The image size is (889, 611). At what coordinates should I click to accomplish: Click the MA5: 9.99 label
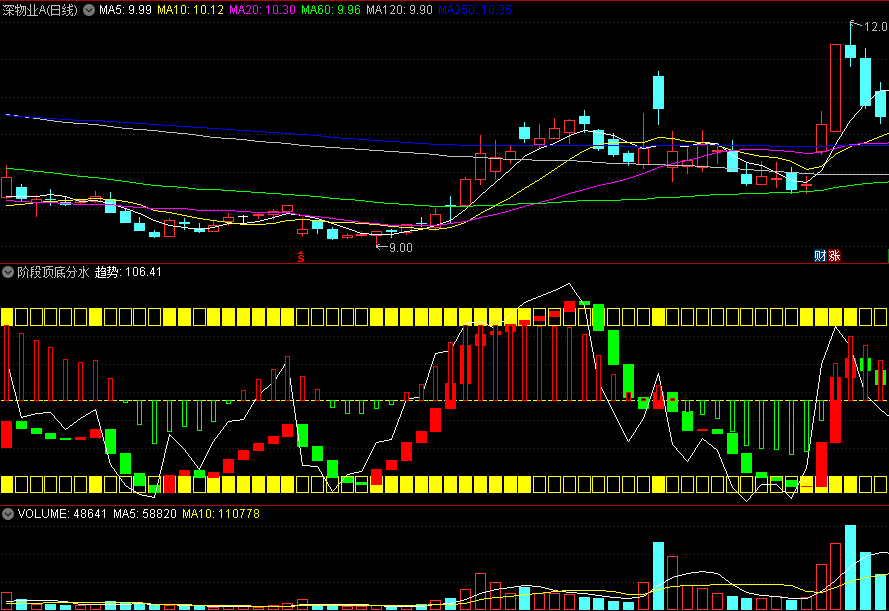(125, 10)
